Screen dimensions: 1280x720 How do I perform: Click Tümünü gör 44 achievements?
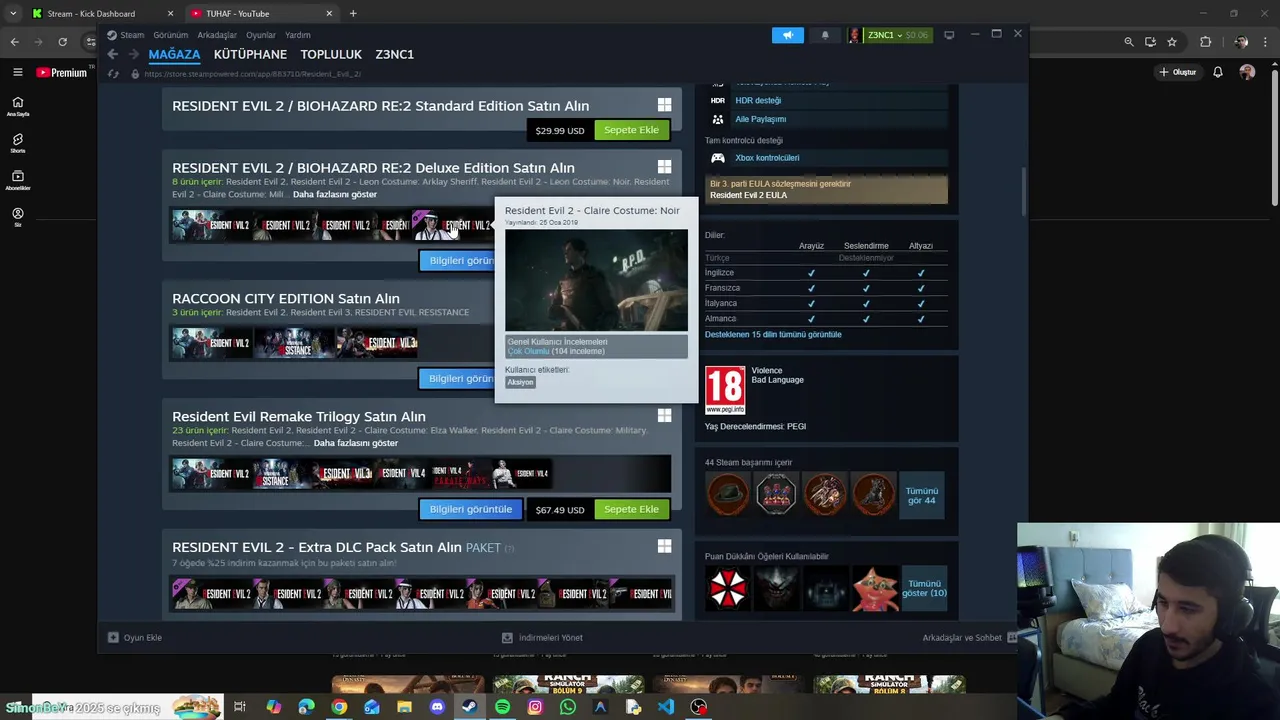coord(922,494)
